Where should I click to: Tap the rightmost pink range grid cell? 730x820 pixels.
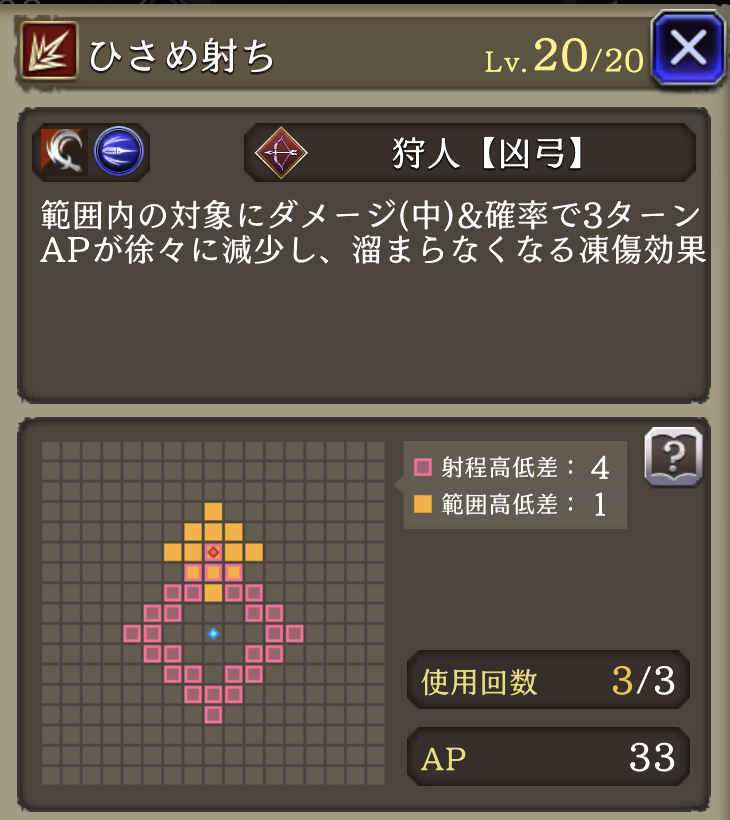(294, 633)
